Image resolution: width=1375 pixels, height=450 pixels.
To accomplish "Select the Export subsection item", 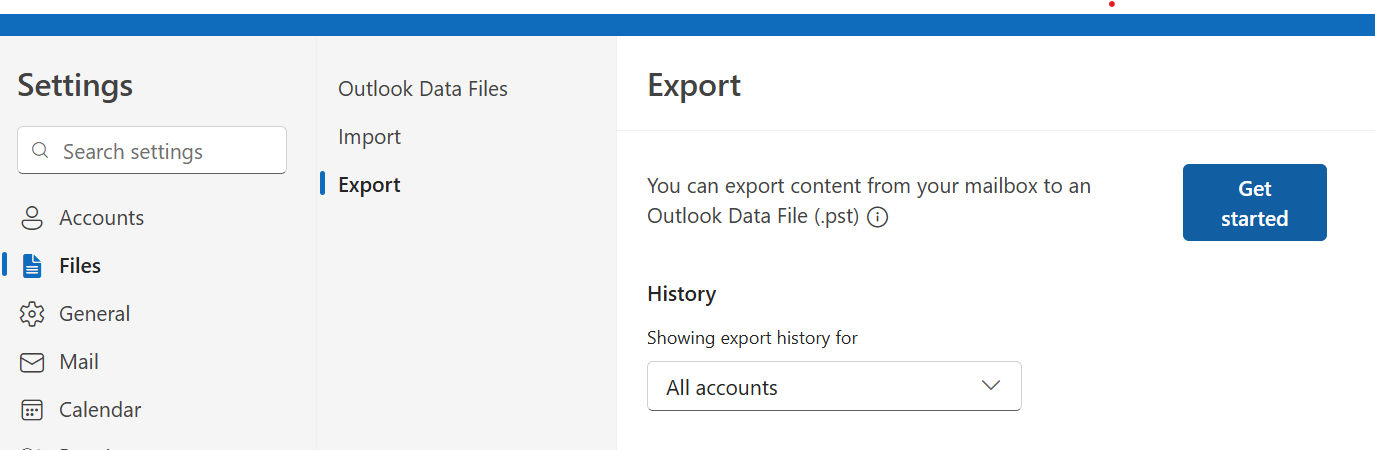I will [369, 185].
